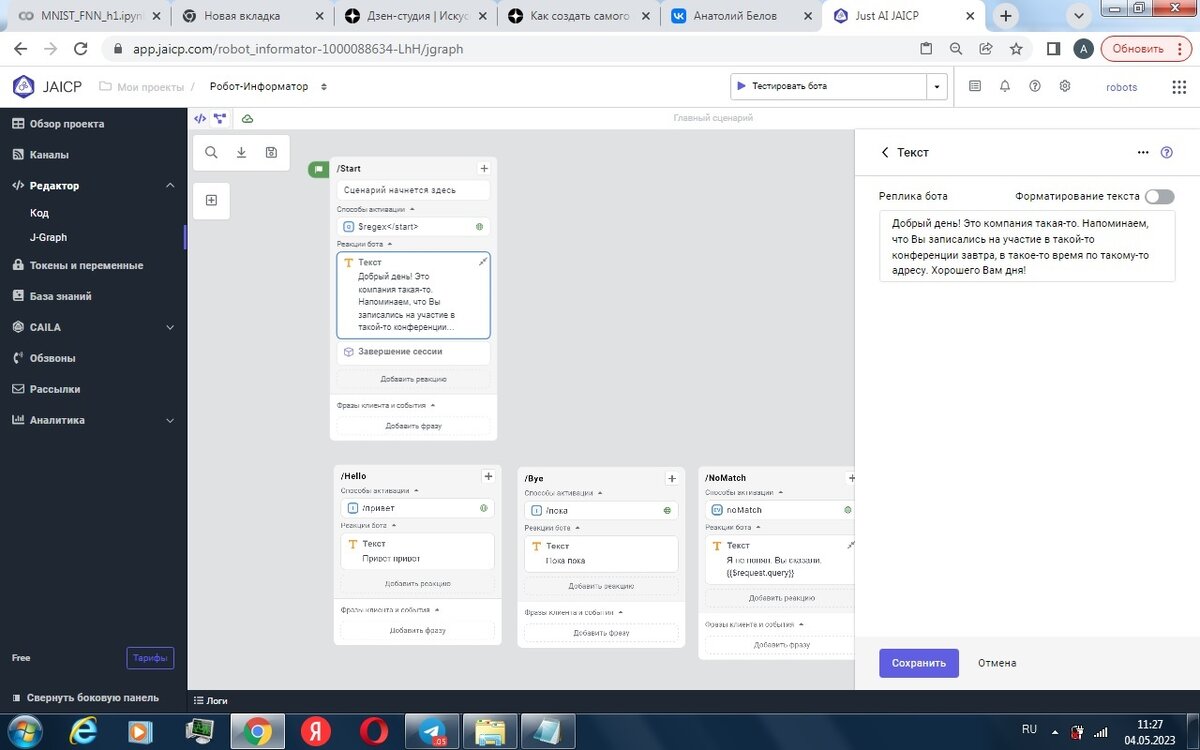Open help icon in Текст panel header
The image size is (1200, 750).
pos(1166,153)
